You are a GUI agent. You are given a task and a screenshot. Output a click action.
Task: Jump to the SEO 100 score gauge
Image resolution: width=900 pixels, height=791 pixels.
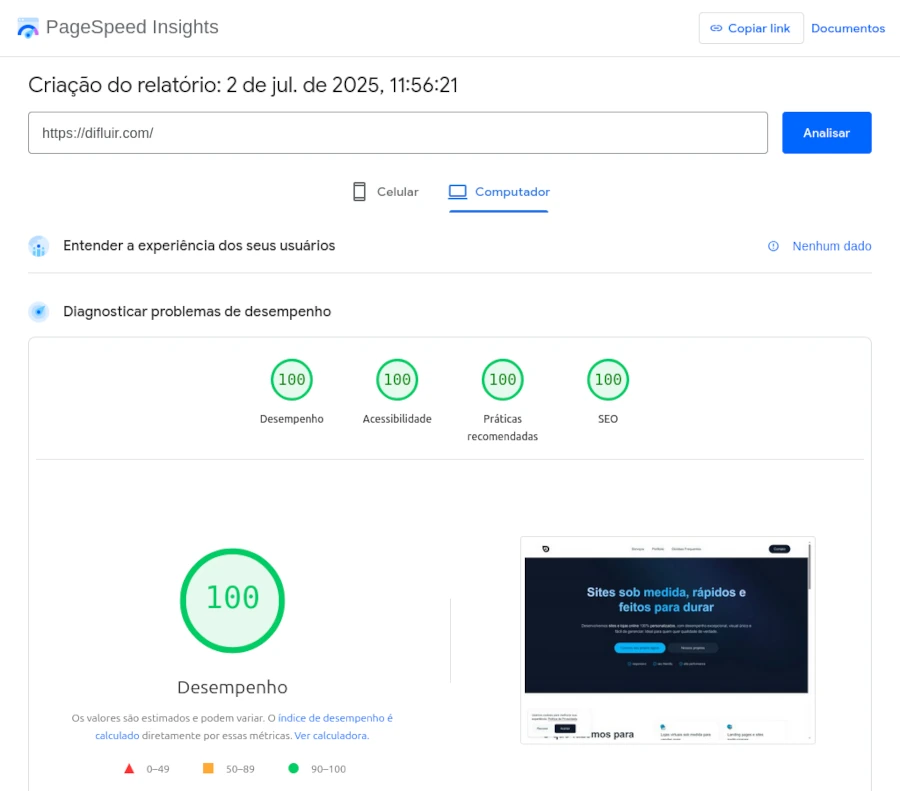[x=608, y=379]
